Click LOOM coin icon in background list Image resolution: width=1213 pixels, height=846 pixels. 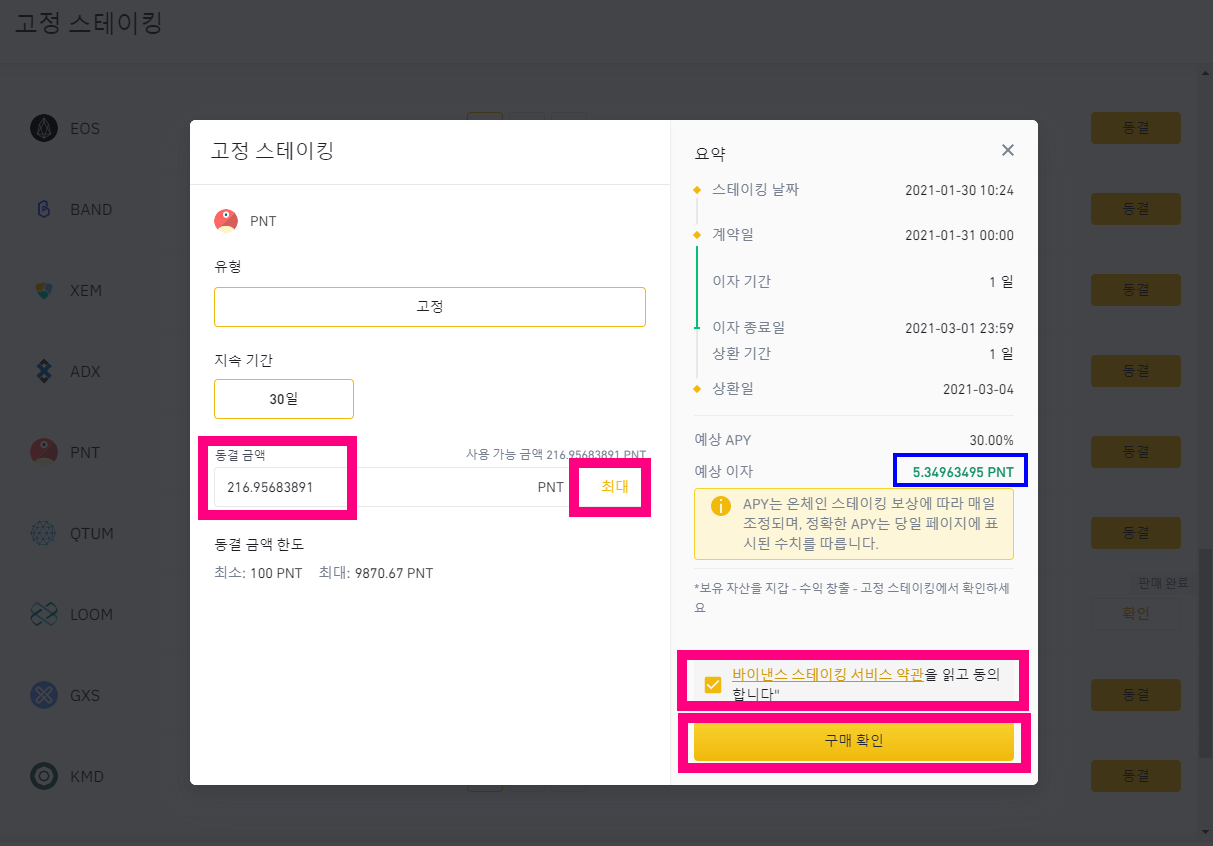(44, 614)
